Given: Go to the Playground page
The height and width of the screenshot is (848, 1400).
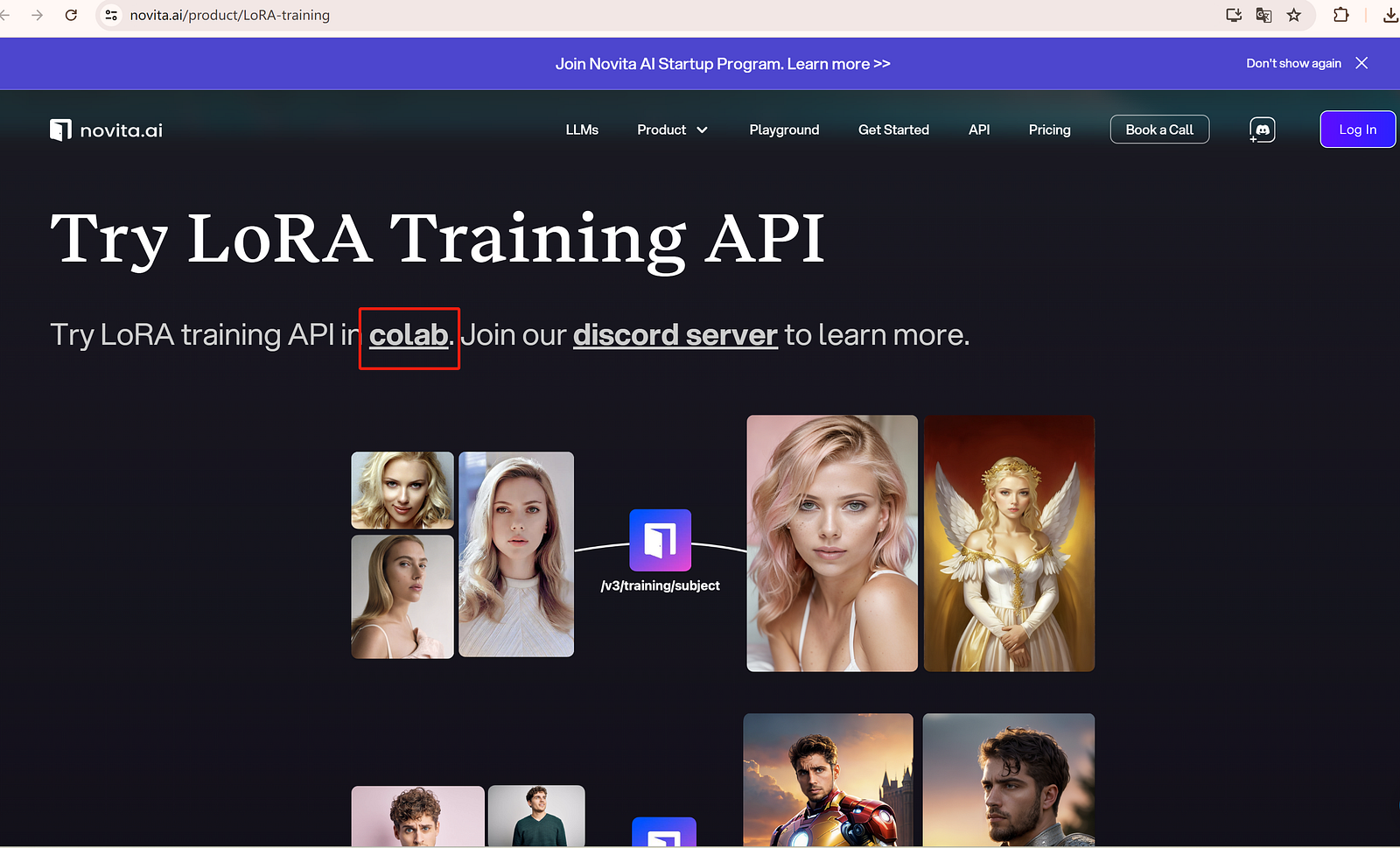Looking at the screenshot, I should (784, 130).
